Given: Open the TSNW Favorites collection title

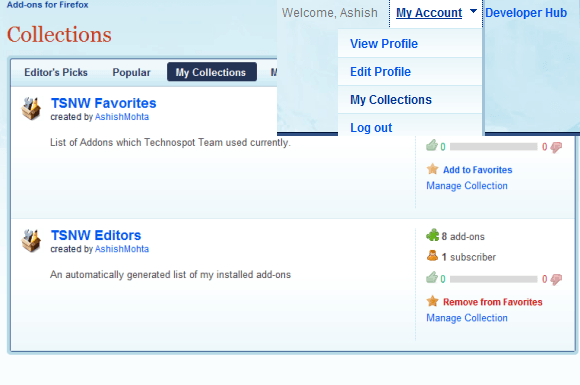Looking at the screenshot, I should tap(103, 103).
